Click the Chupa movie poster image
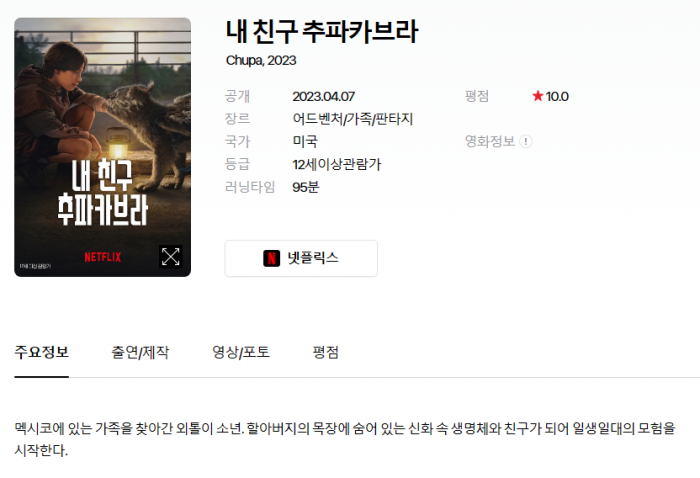The height and width of the screenshot is (478, 700). (103, 147)
